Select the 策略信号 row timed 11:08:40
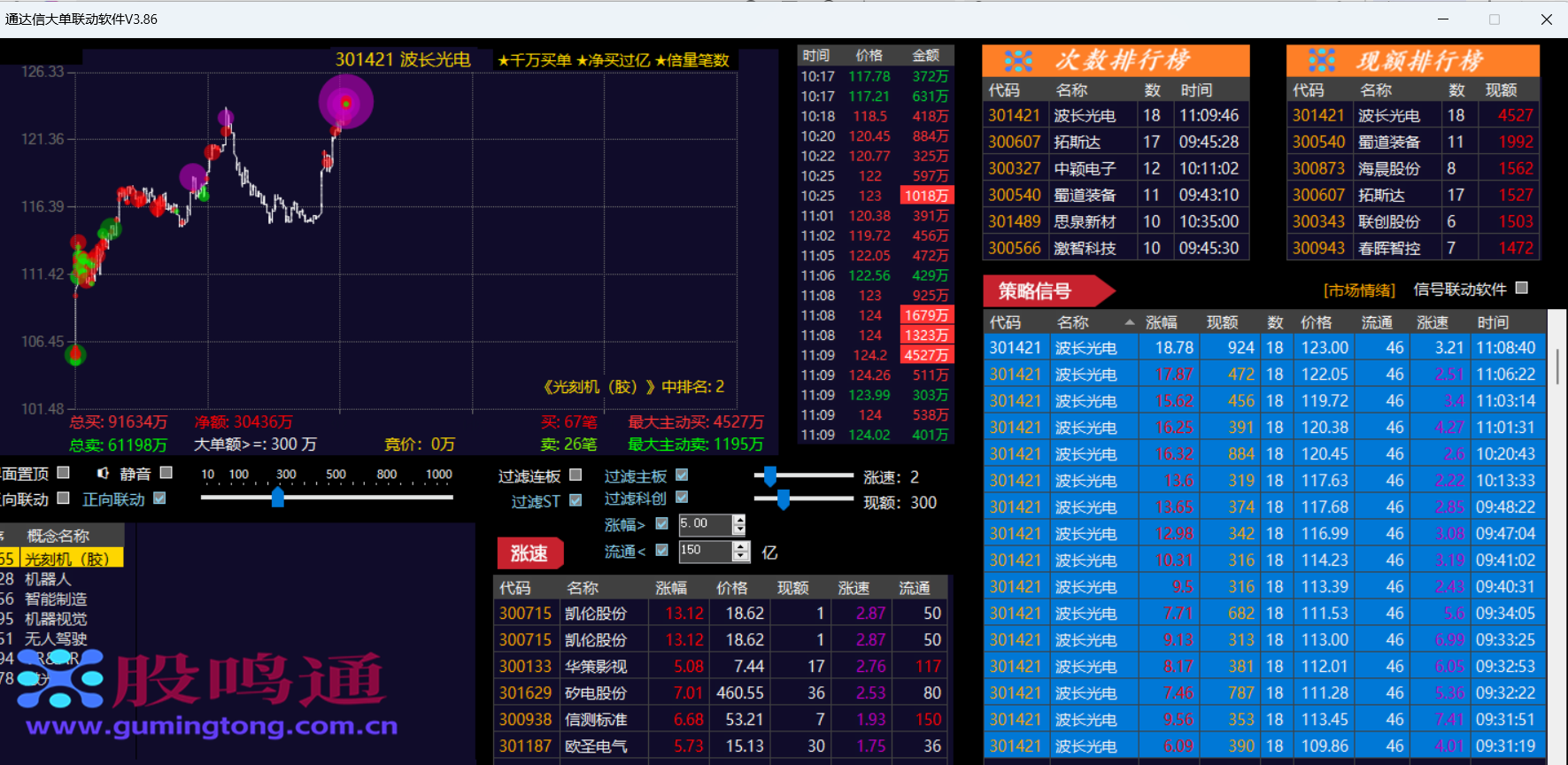This screenshot has width=1568, height=765. (x=1265, y=348)
